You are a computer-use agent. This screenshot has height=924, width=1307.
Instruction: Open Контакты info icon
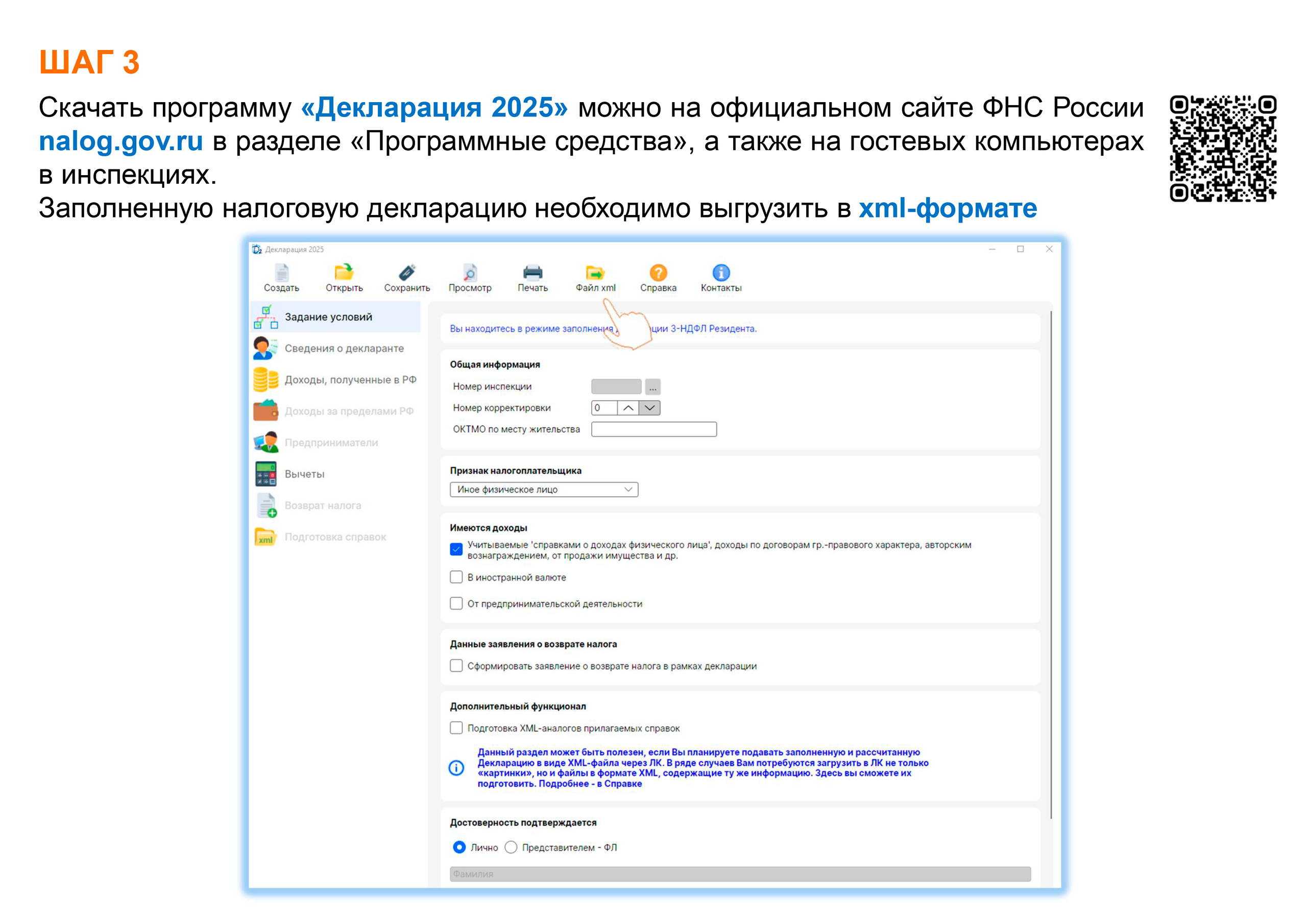pyautogui.click(x=721, y=273)
